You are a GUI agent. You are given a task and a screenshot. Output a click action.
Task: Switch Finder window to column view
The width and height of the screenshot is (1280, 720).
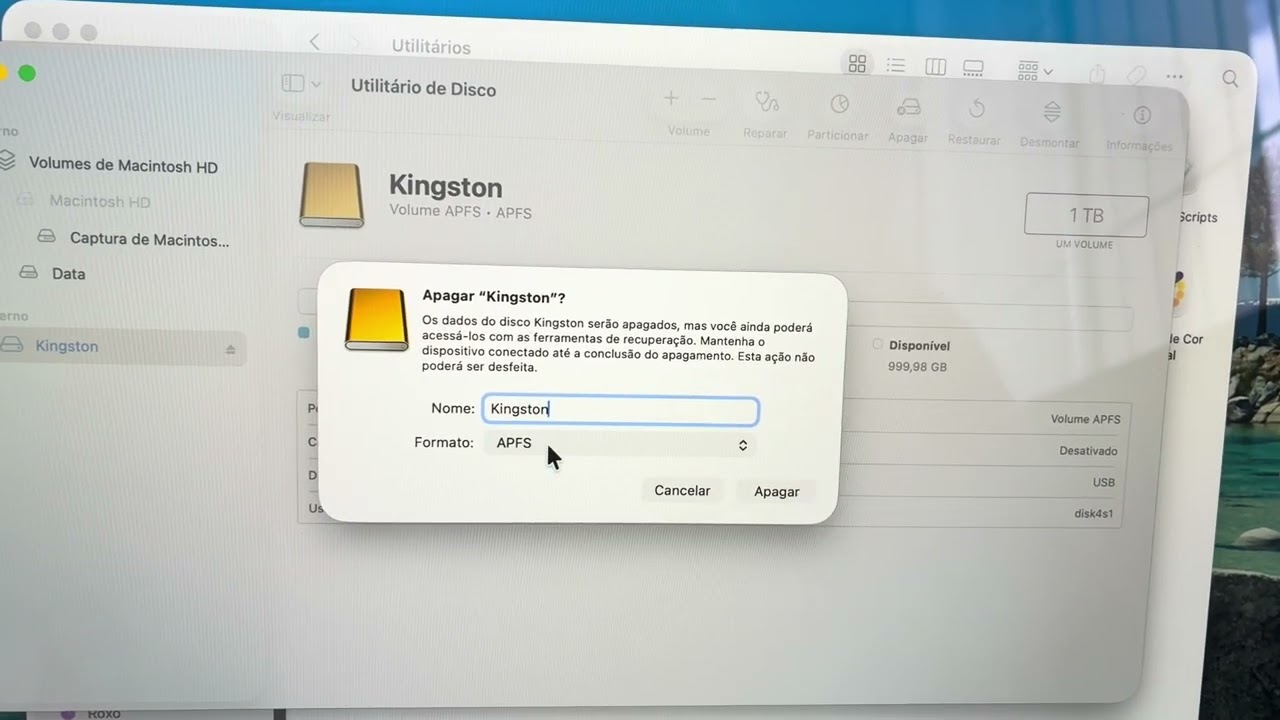[x=936, y=67]
